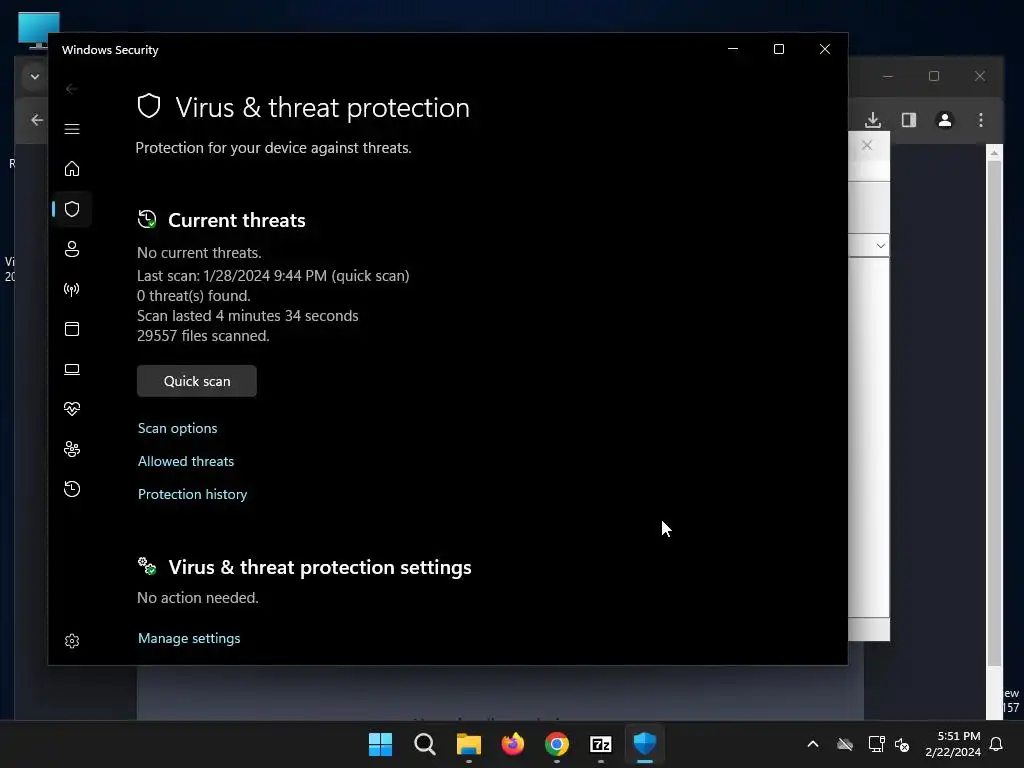
Task: Click the 'No current threats.' text
Action: (199, 253)
